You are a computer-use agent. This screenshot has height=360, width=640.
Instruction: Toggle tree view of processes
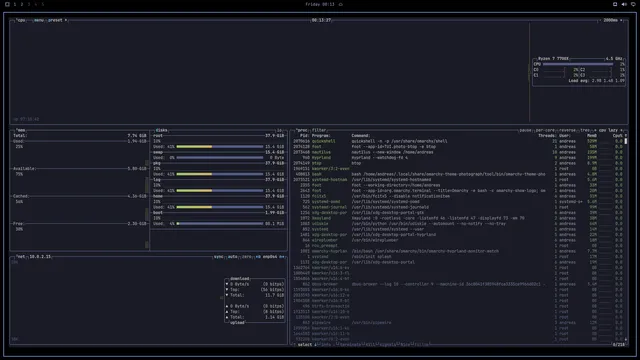click(585, 130)
